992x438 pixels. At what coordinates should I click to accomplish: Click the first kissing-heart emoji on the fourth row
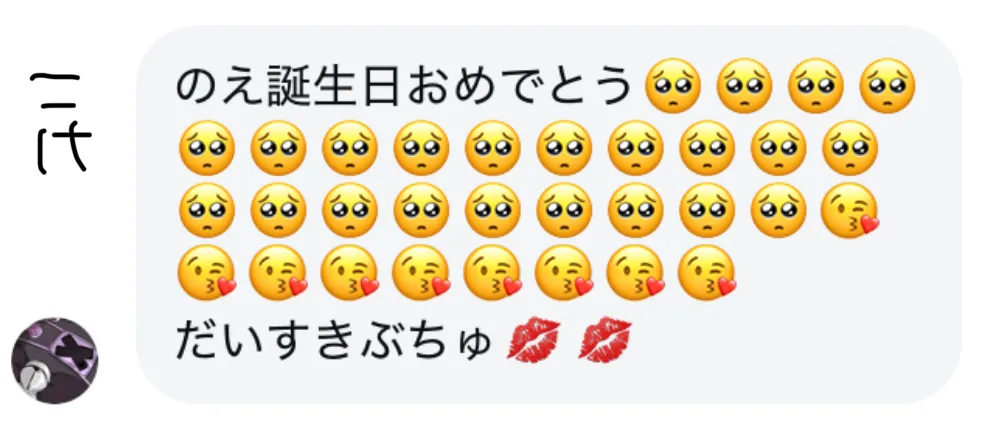207,272
